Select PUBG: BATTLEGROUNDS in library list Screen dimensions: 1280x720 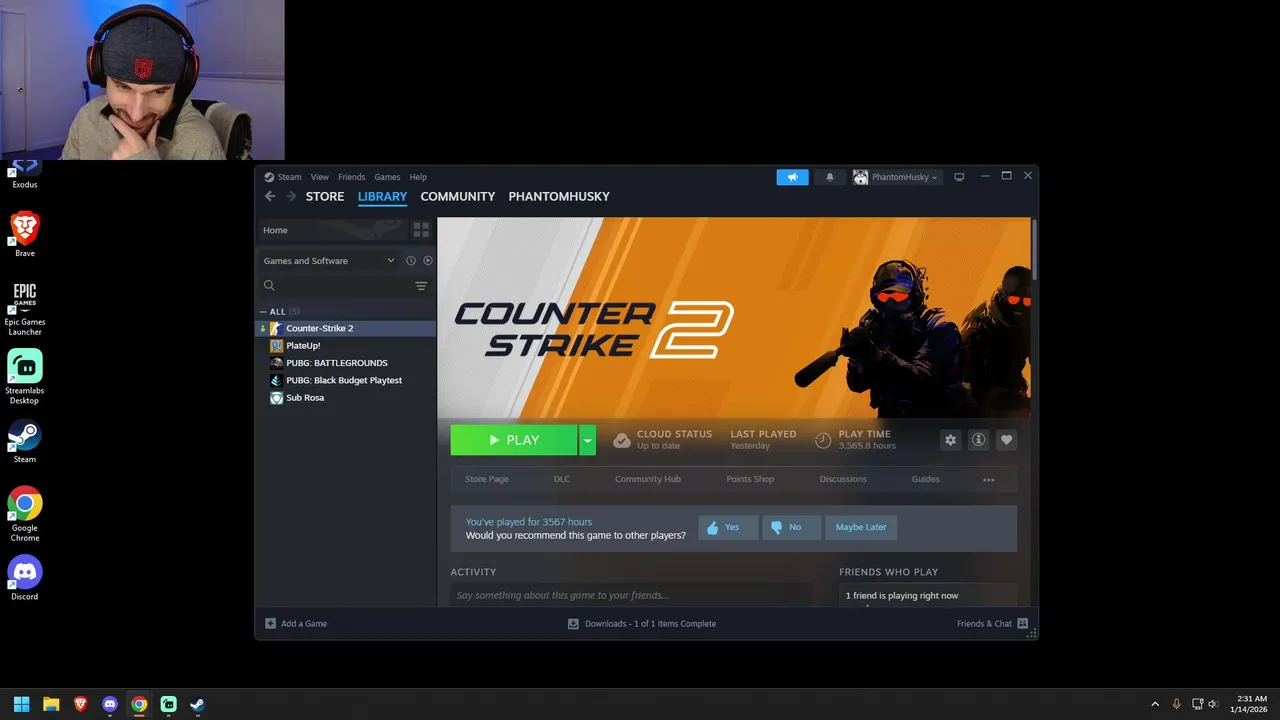[x=346, y=363]
